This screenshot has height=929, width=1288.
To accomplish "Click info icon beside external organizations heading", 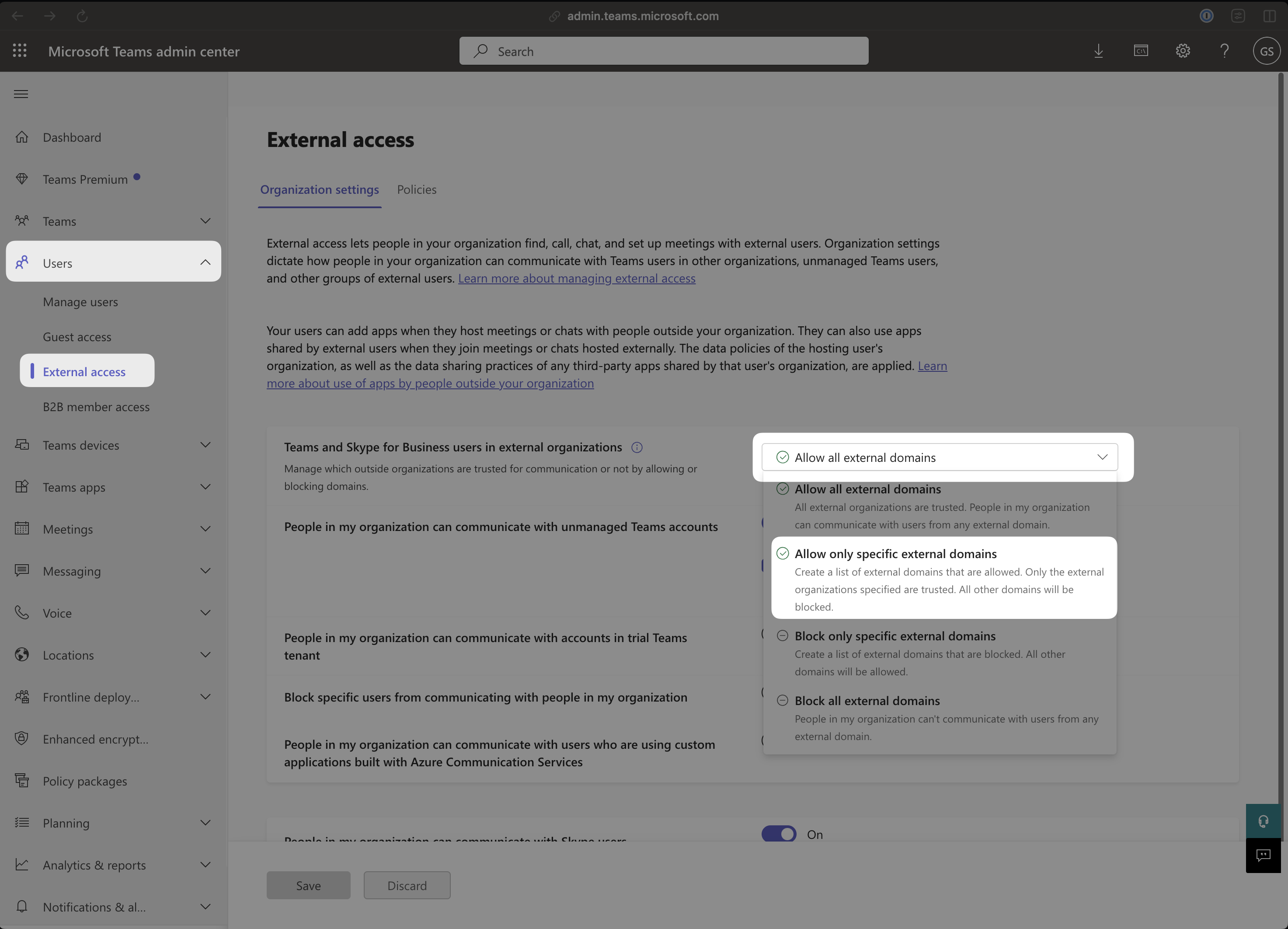I will click(637, 448).
